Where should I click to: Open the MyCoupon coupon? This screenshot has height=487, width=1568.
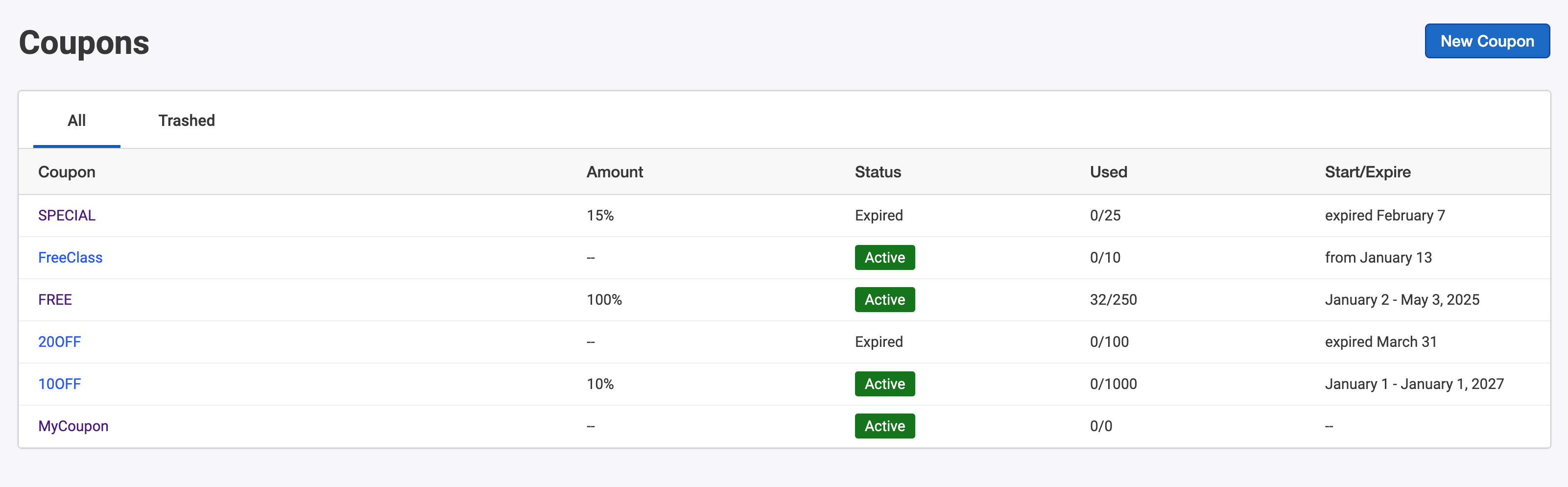pos(73,426)
